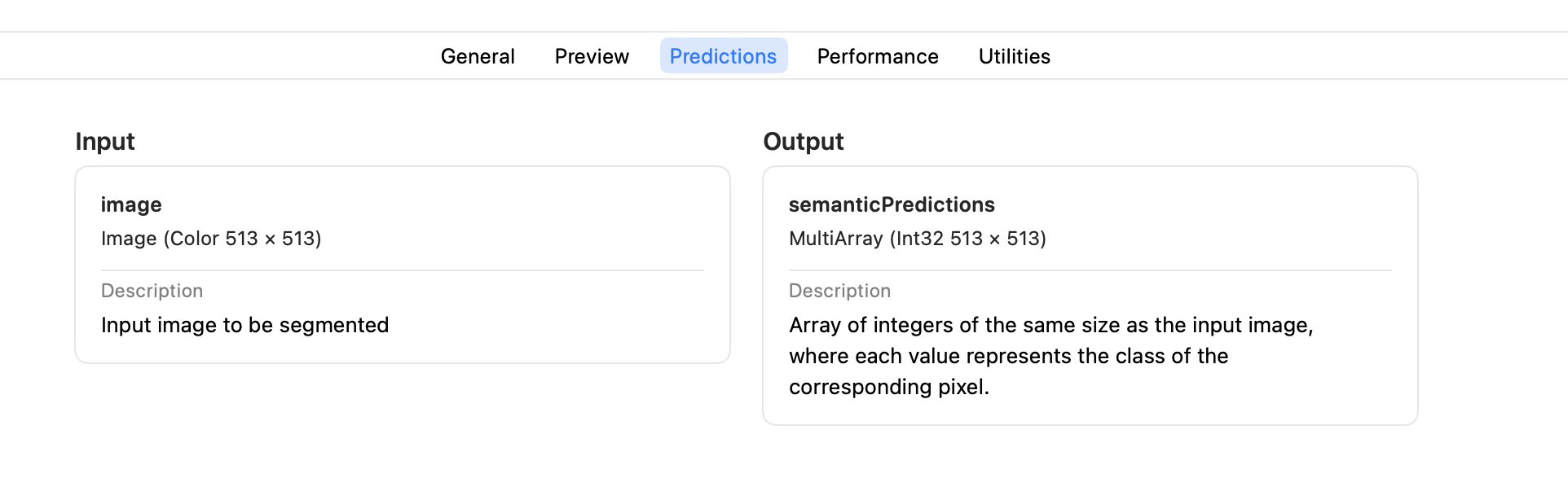Screen dimensions: 1568x487
Task: Click the Description label in the Input card
Action: tap(152, 291)
